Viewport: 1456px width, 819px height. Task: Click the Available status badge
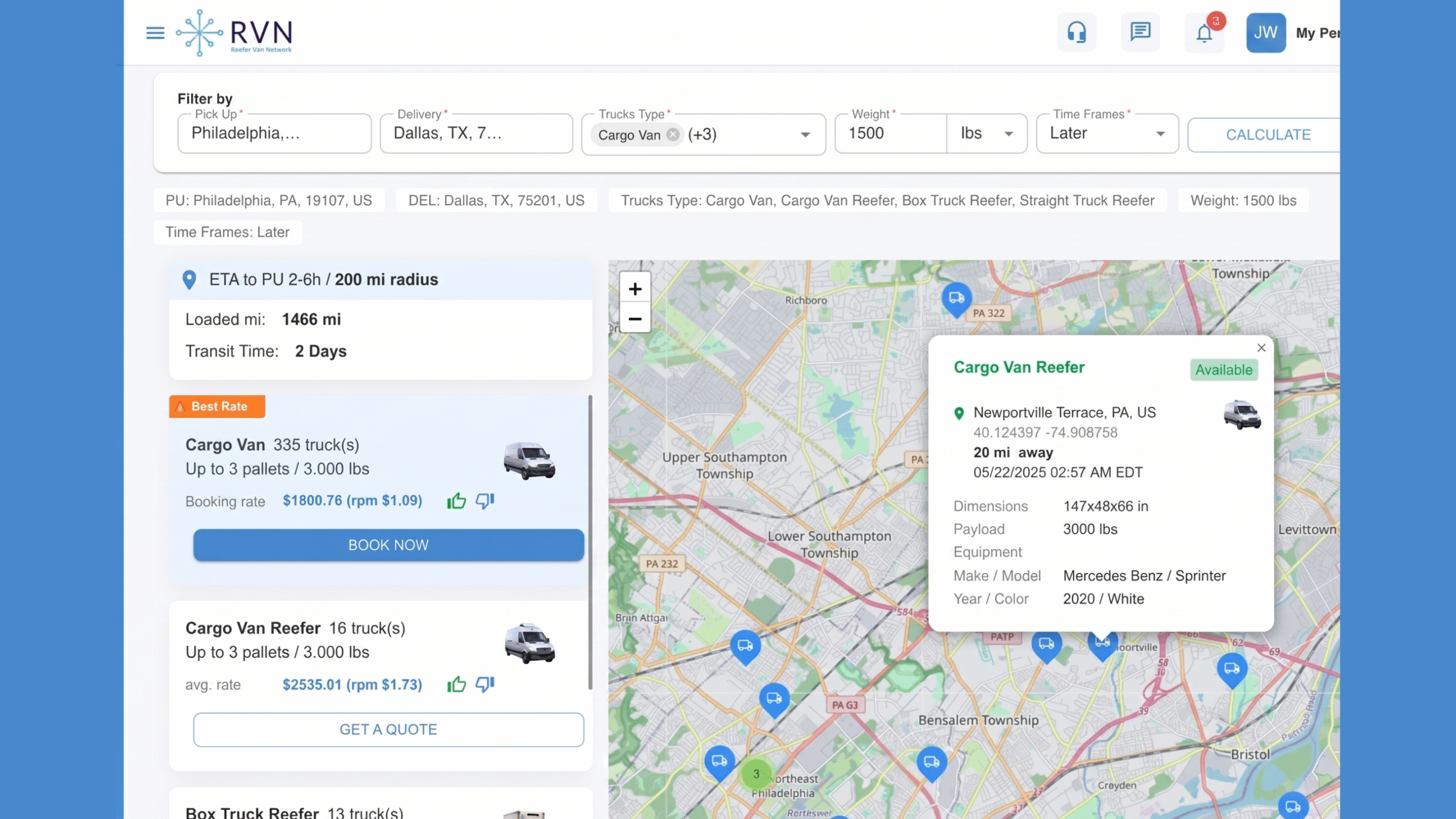pos(1224,370)
